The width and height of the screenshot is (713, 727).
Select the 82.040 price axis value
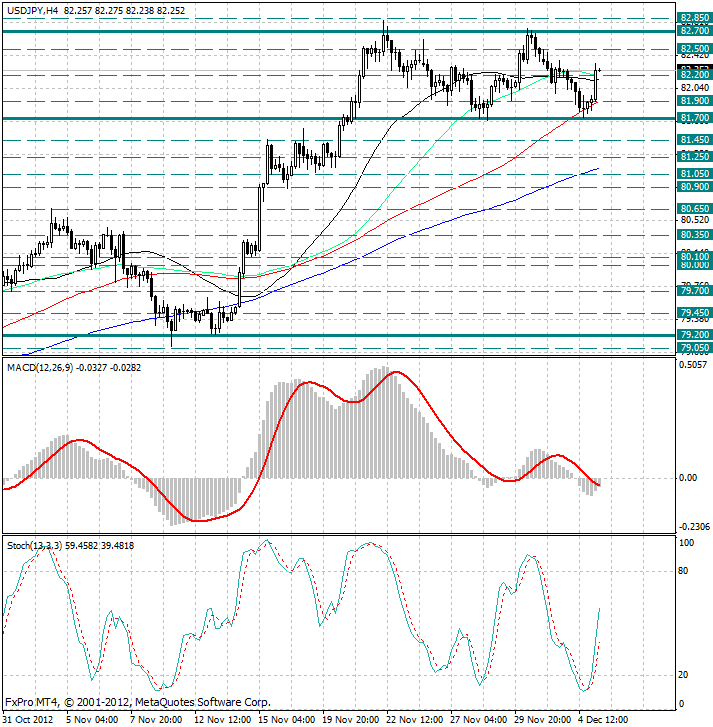[694, 88]
